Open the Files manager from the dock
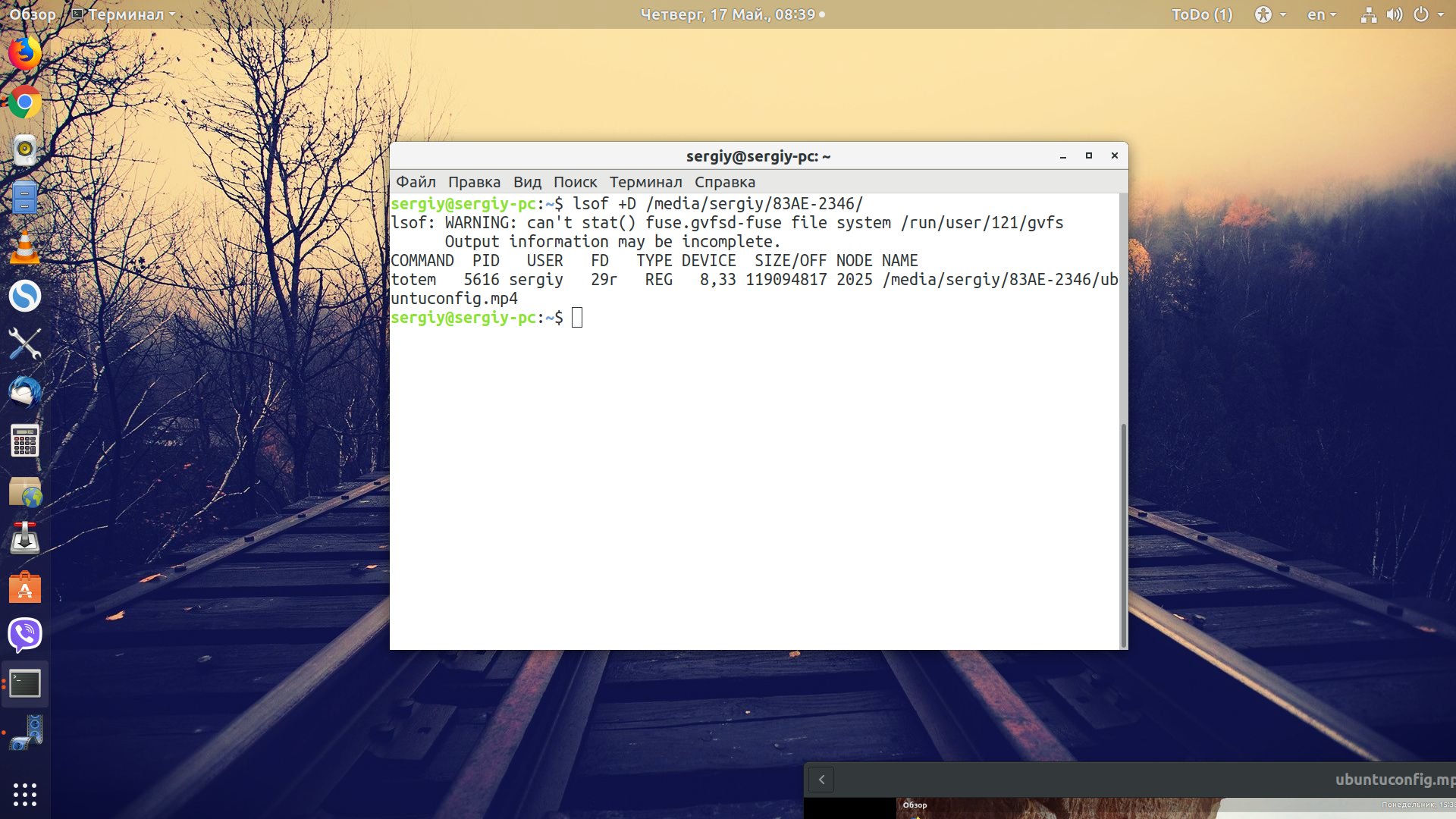The height and width of the screenshot is (819, 1456). (x=25, y=199)
